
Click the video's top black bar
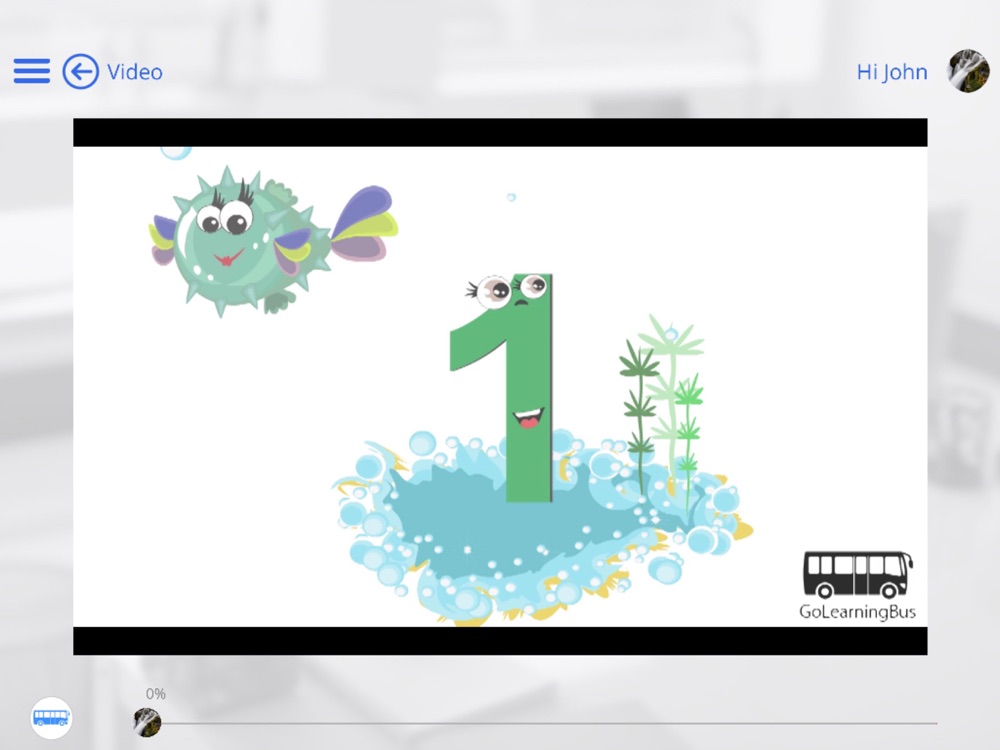coord(500,132)
